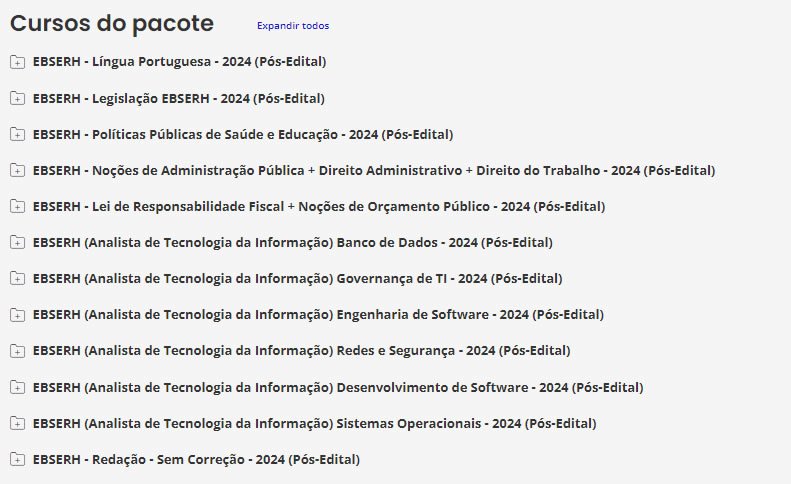Click 'Expandir todos' link
Viewport: 791px width, 484px height.
(292, 26)
